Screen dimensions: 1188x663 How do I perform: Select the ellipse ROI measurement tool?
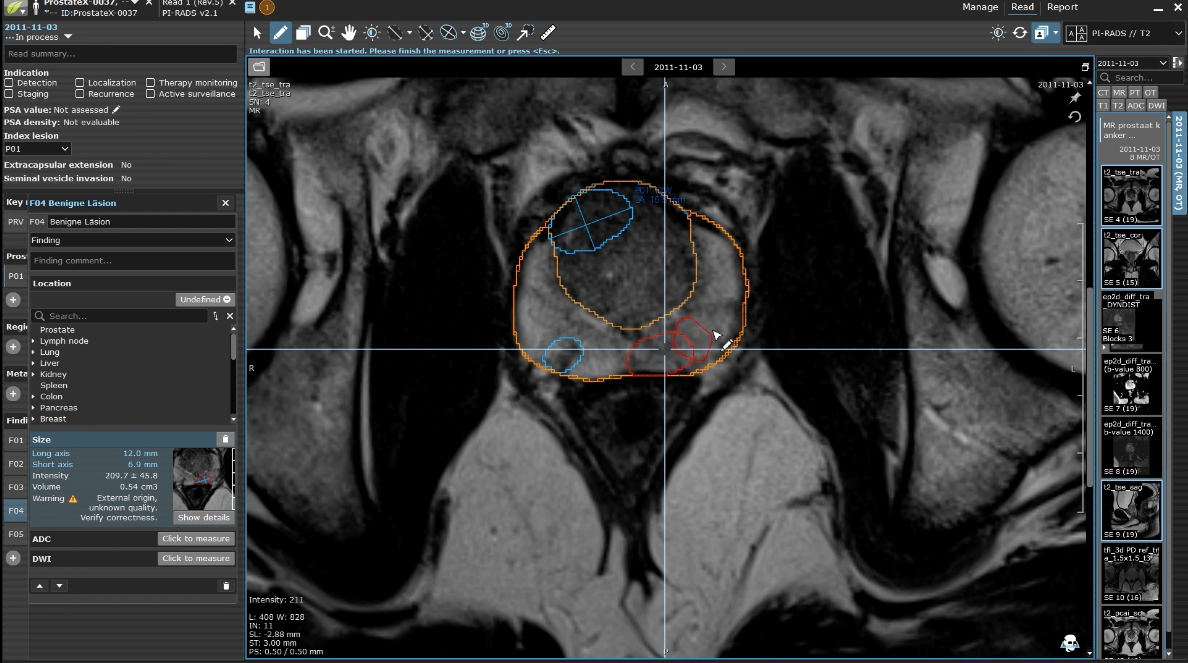click(449, 33)
